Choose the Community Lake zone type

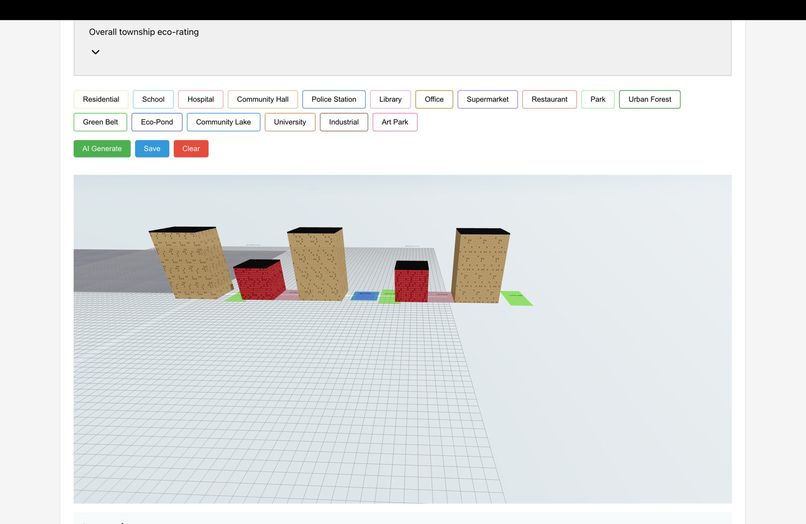click(x=223, y=122)
